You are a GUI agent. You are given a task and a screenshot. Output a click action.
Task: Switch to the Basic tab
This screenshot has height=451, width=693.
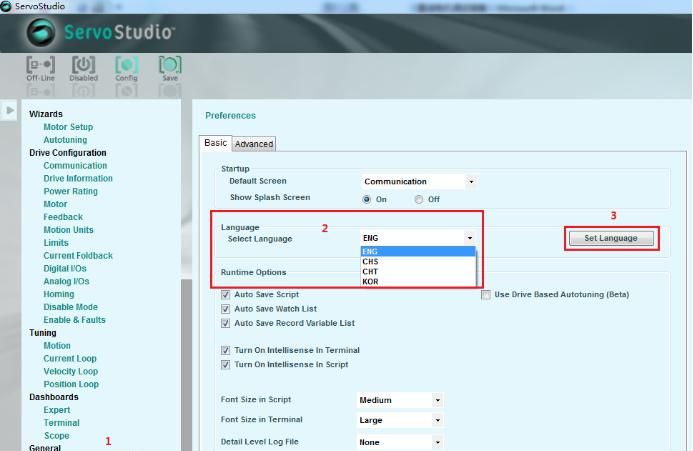point(216,143)
